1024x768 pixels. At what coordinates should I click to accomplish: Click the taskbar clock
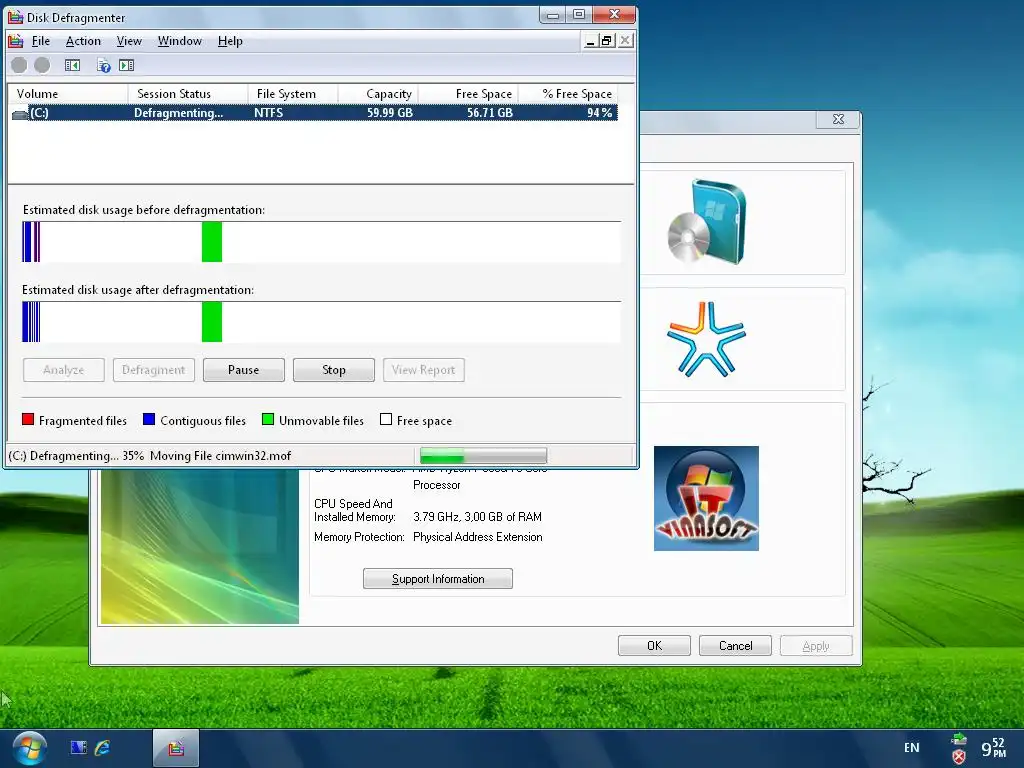(994, 748)
